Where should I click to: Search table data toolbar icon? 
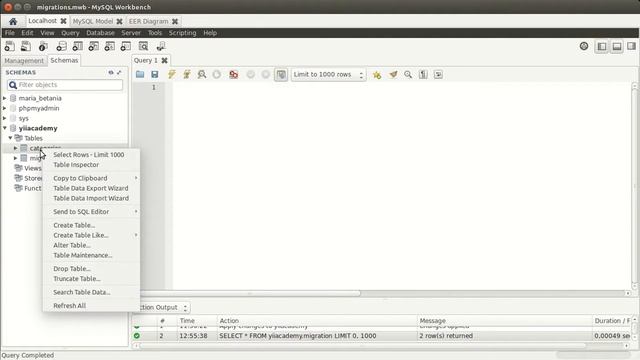pyautogui.click(x=143, y=47)
